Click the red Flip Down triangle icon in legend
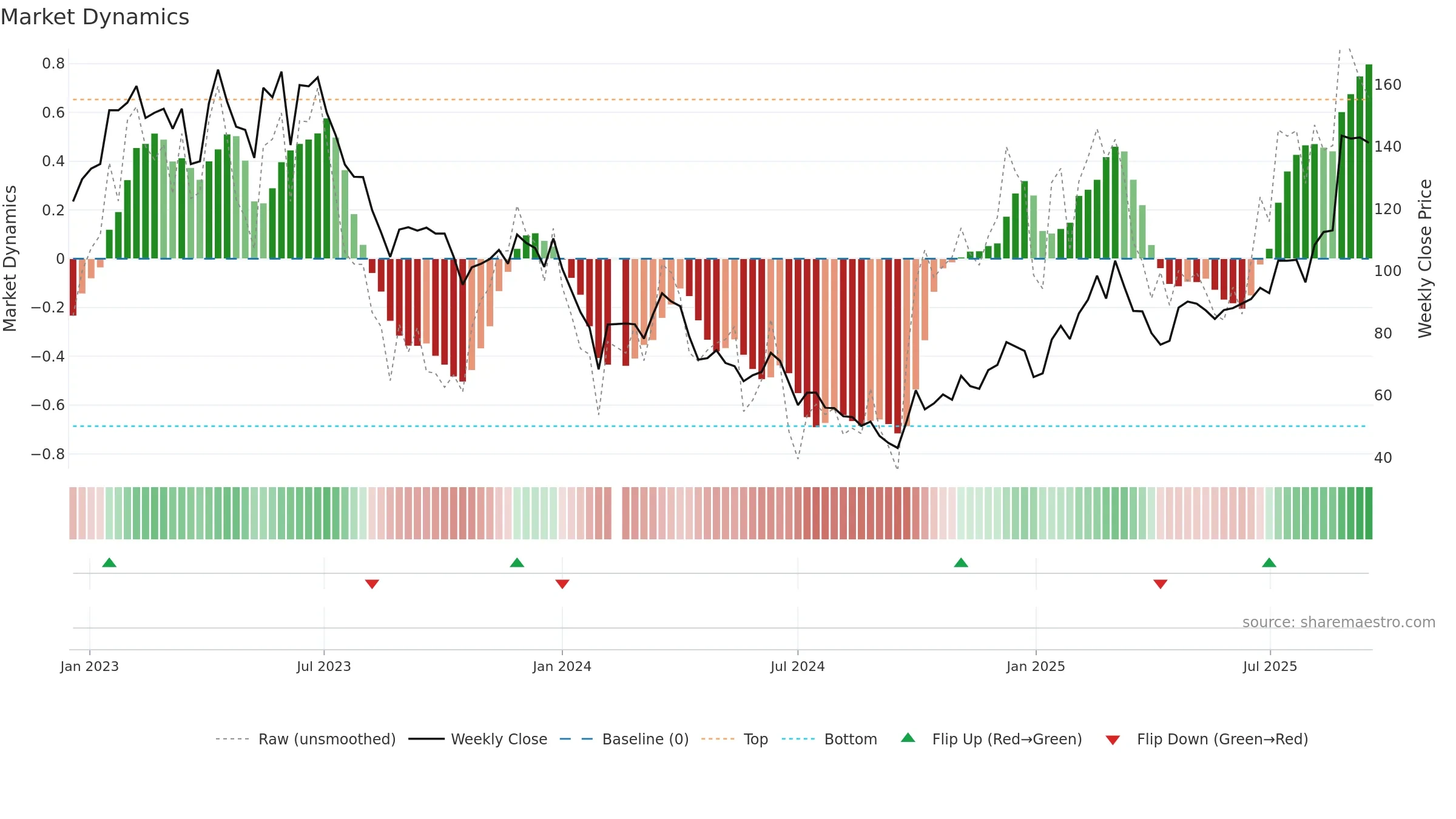The height and width of the screenshot is (819, 1456). (x=1112, y=740)
